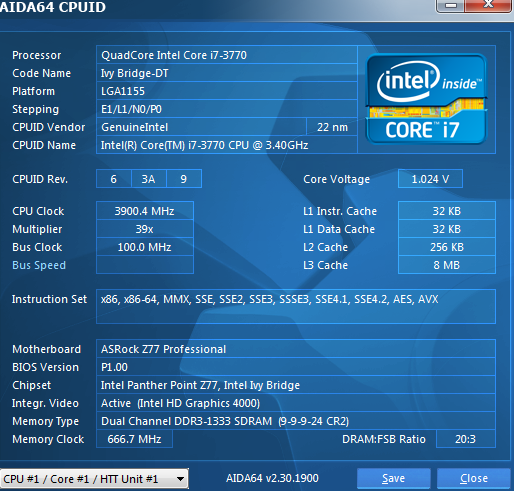514x491 pixels.
Task: Click the Instruction Set text box
Action: coord(296,307)
